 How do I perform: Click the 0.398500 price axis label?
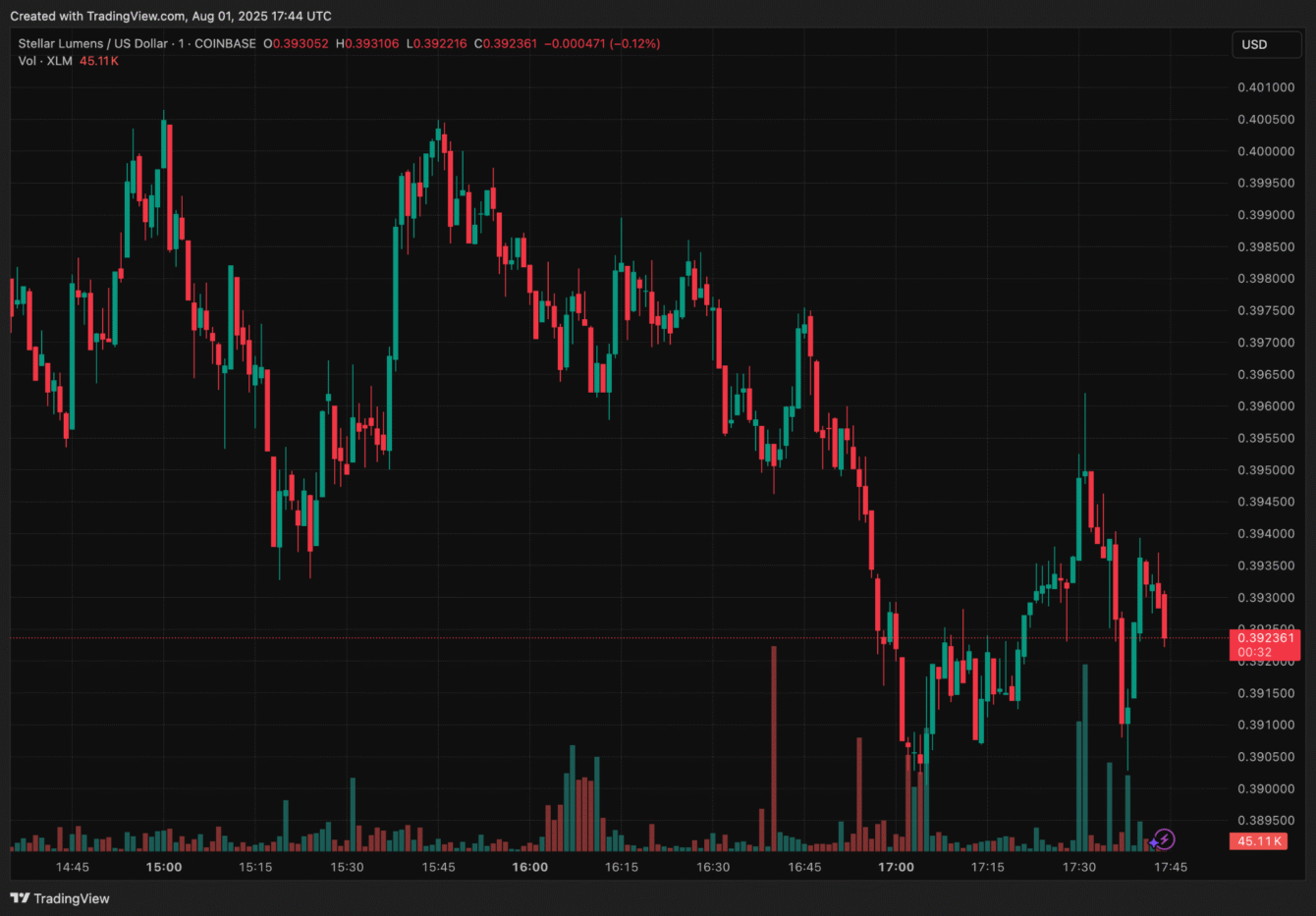coord(1266,247)
